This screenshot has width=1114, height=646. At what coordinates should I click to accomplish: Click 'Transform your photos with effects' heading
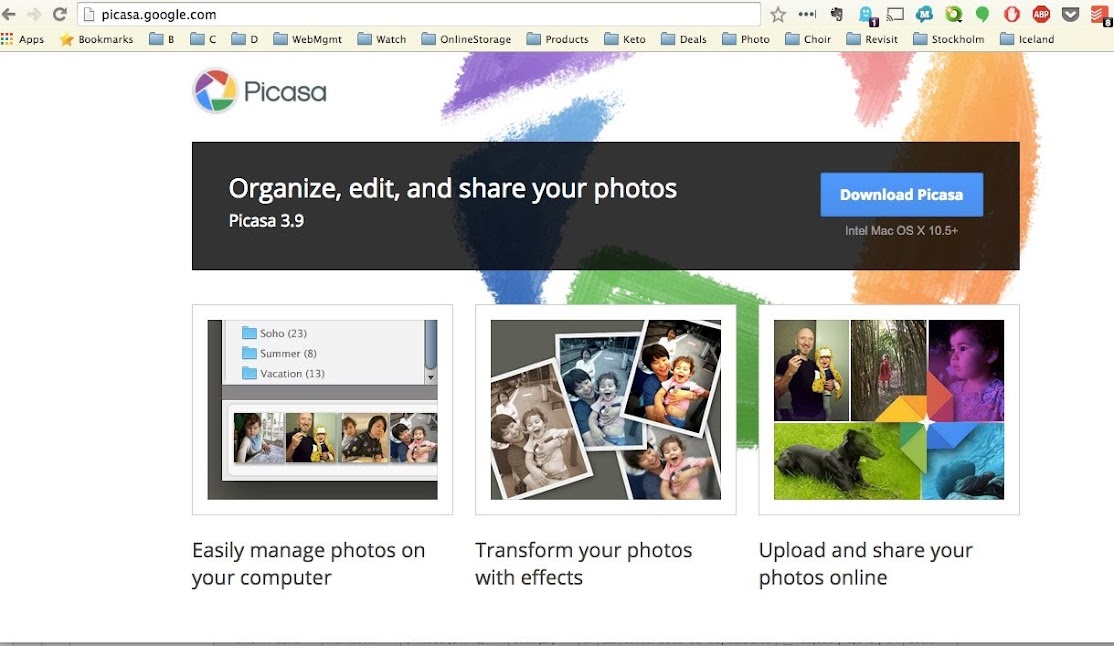(583, 564)
